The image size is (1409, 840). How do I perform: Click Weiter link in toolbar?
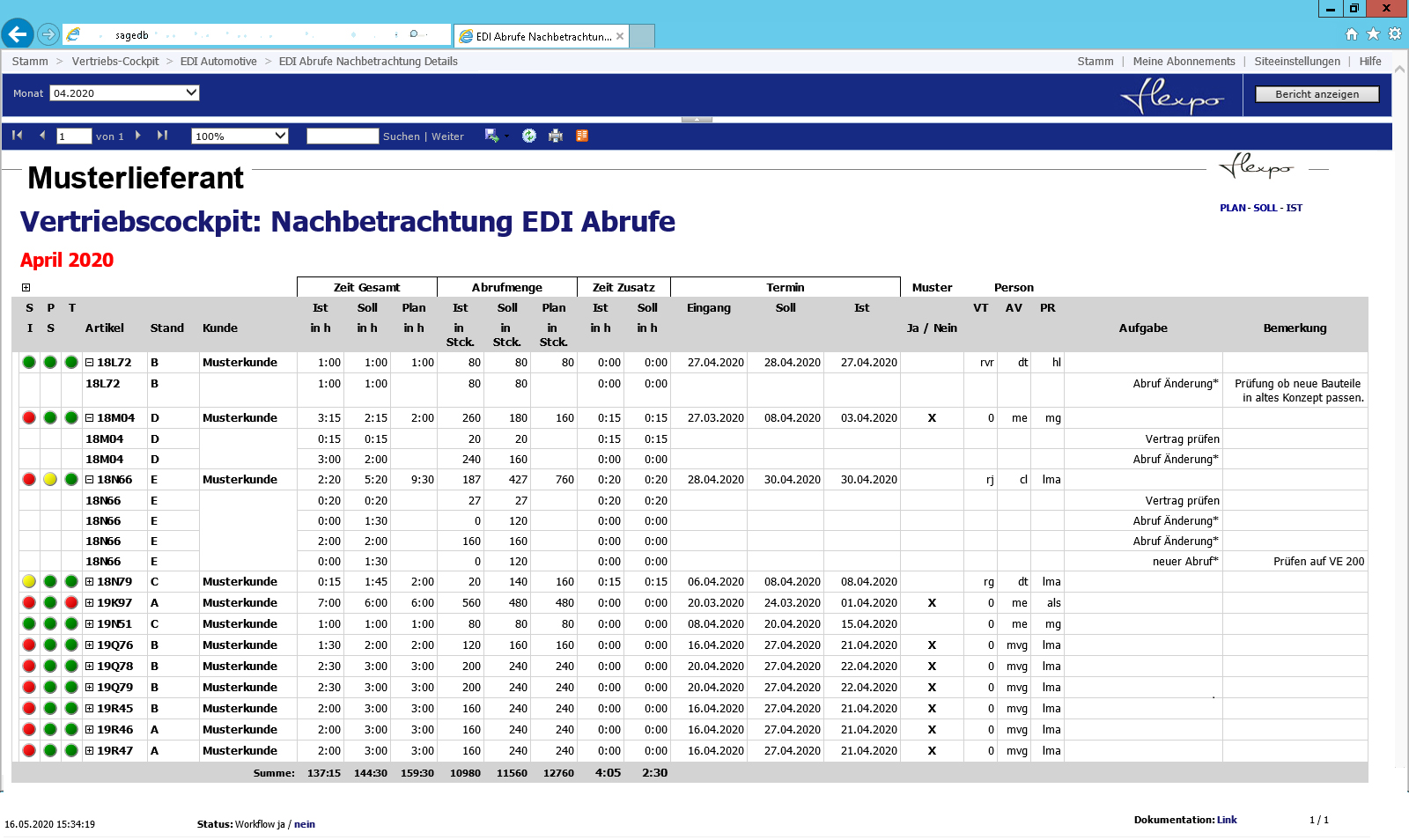[447, 136]
